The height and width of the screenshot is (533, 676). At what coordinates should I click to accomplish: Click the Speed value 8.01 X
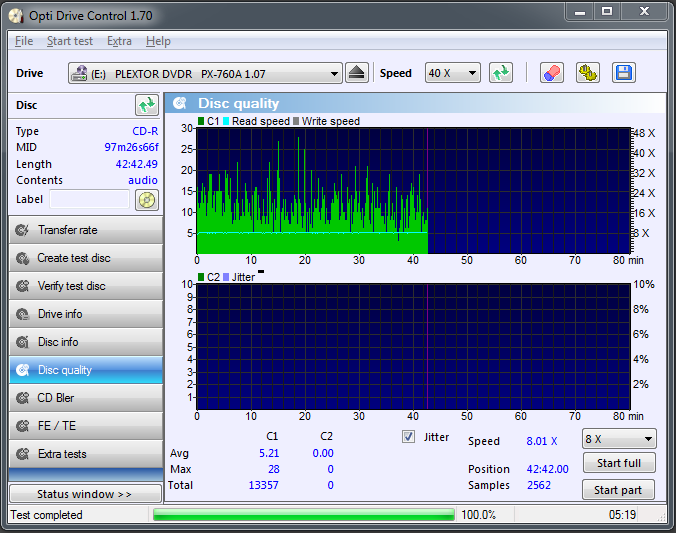542,441
